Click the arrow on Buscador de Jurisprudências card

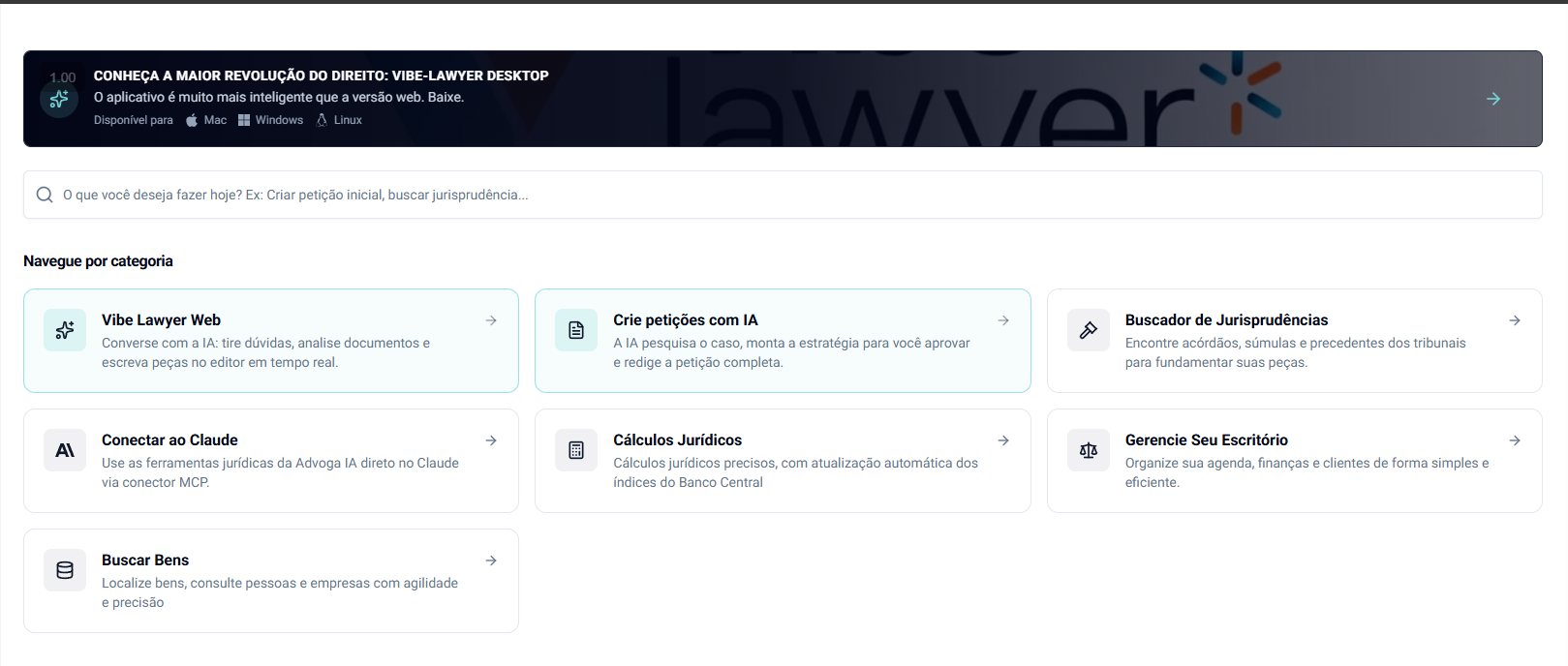tap(1515, 320)
